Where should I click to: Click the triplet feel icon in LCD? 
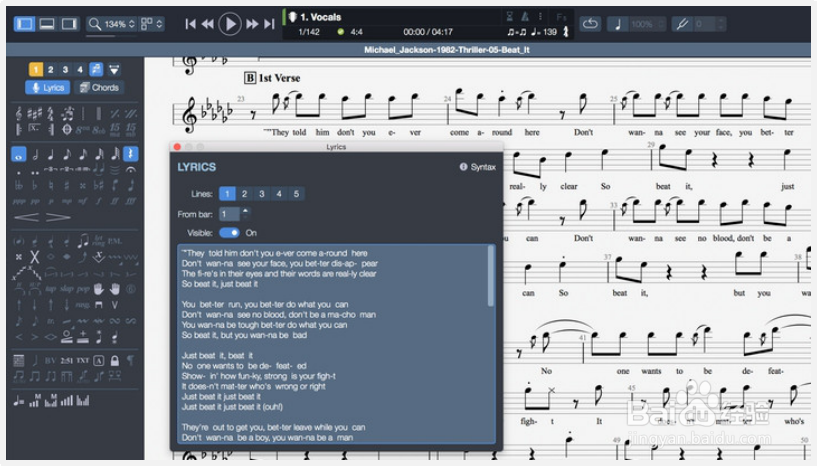[516, 32]
